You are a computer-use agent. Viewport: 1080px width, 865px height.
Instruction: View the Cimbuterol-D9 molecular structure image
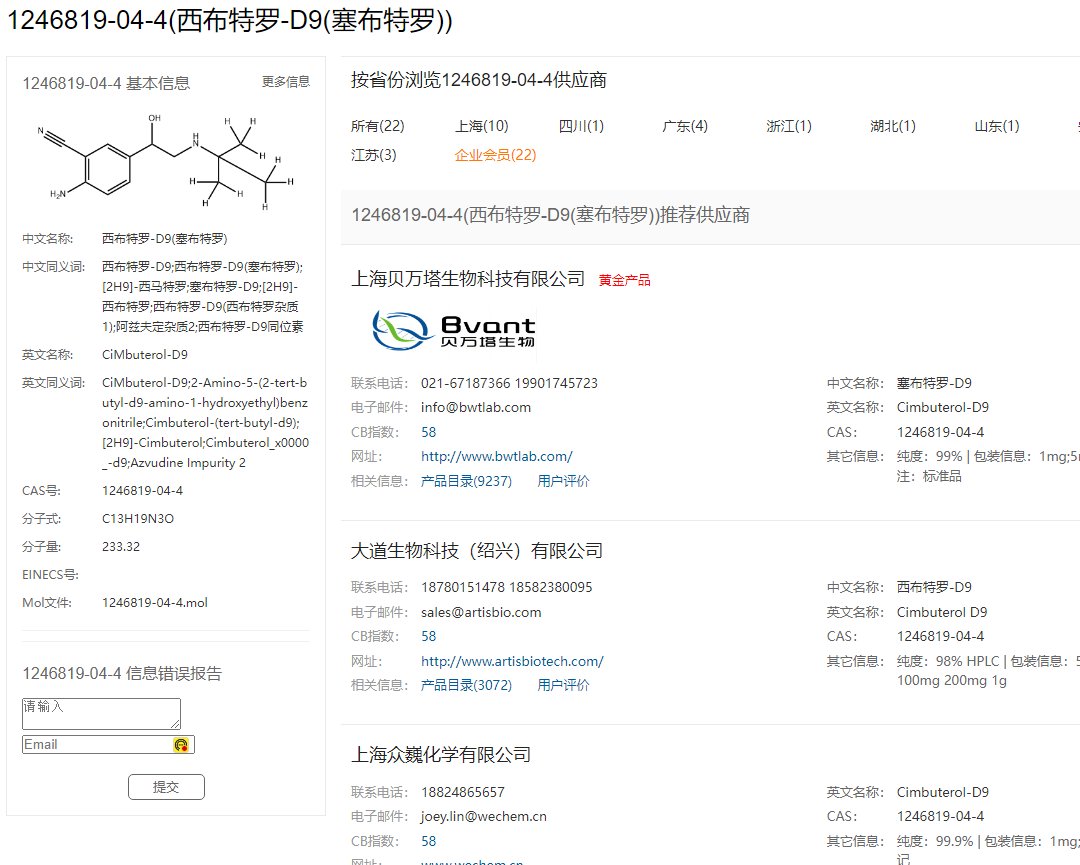click(x=165, y=163)
